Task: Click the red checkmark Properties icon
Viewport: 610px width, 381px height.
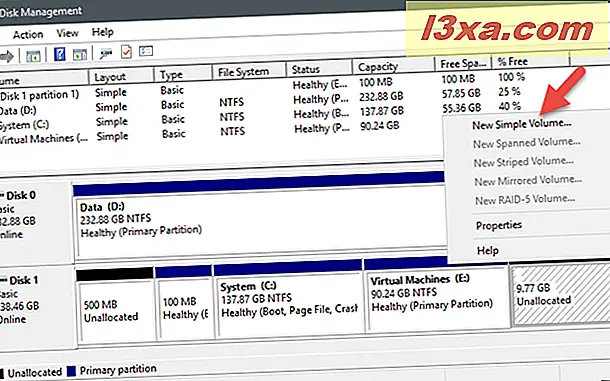Action: pos(126,51)
